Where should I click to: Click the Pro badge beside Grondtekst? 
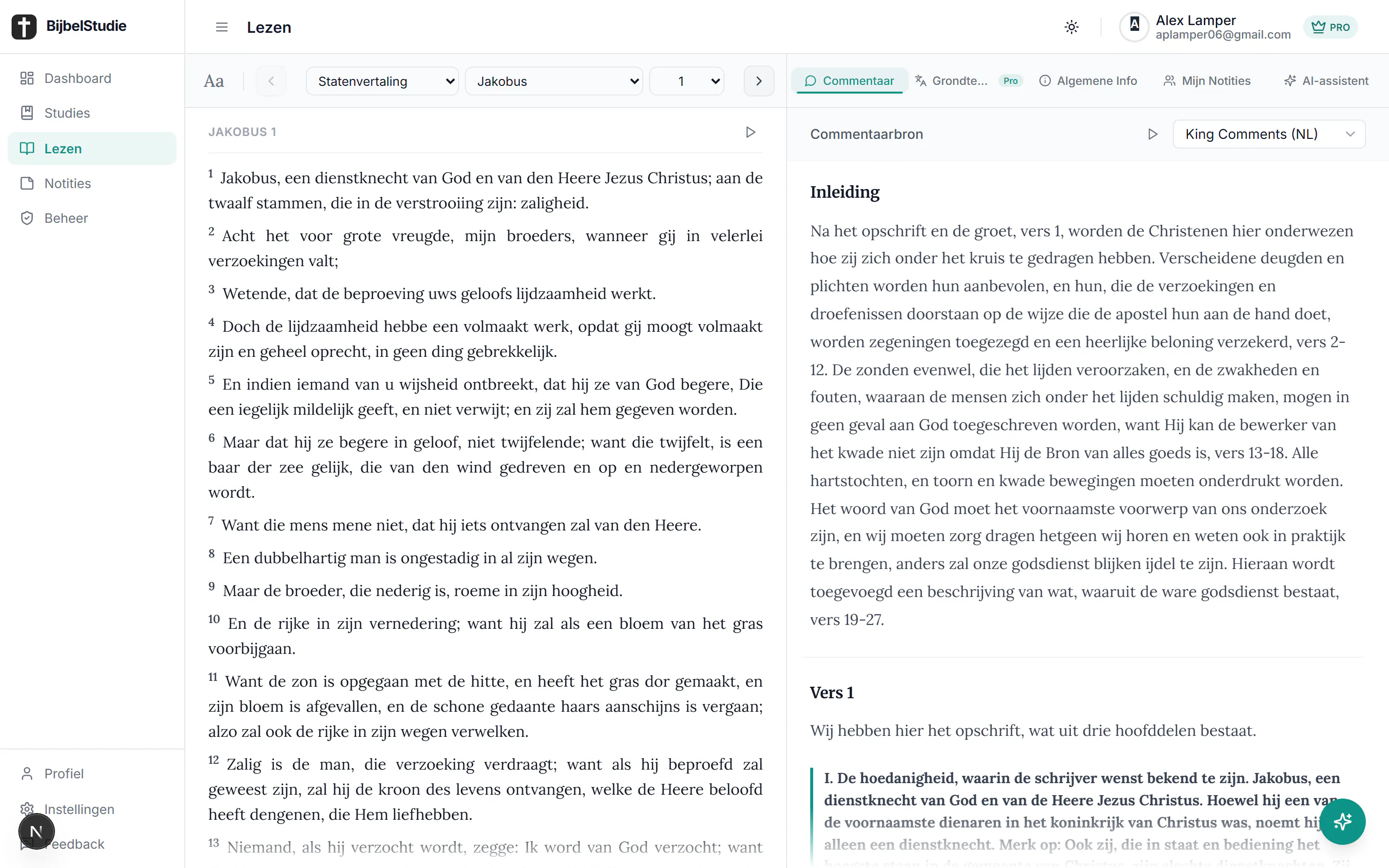pyautogui.click(x=1010, y=81)
